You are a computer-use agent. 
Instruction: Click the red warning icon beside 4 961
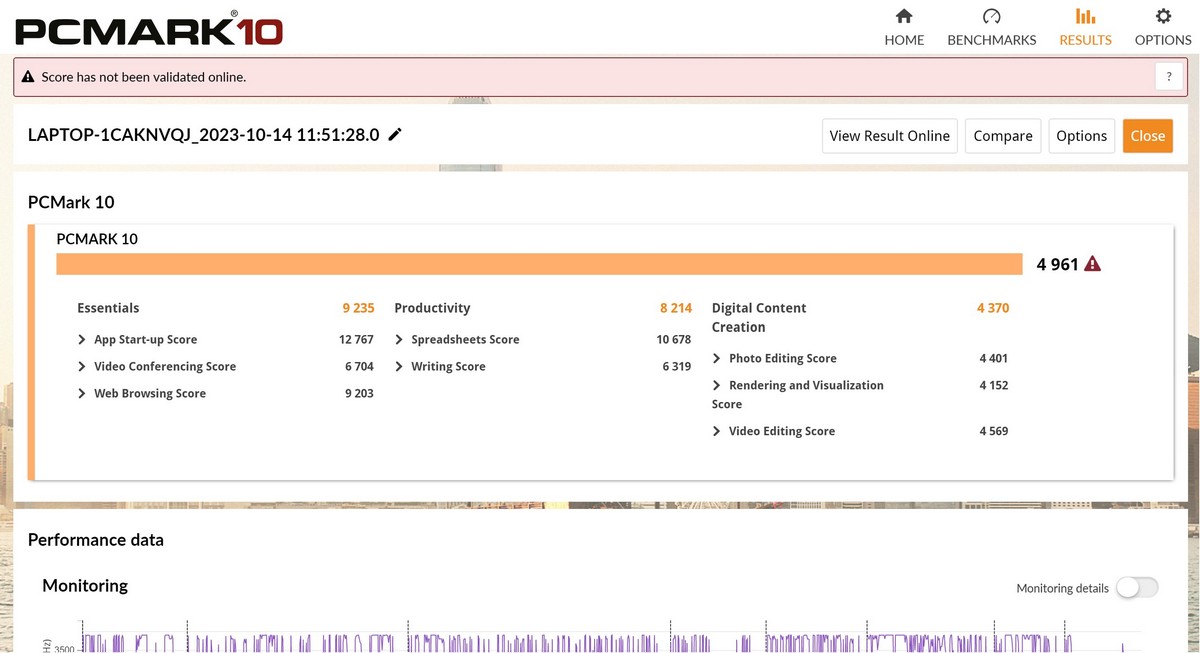point(1092,264)
